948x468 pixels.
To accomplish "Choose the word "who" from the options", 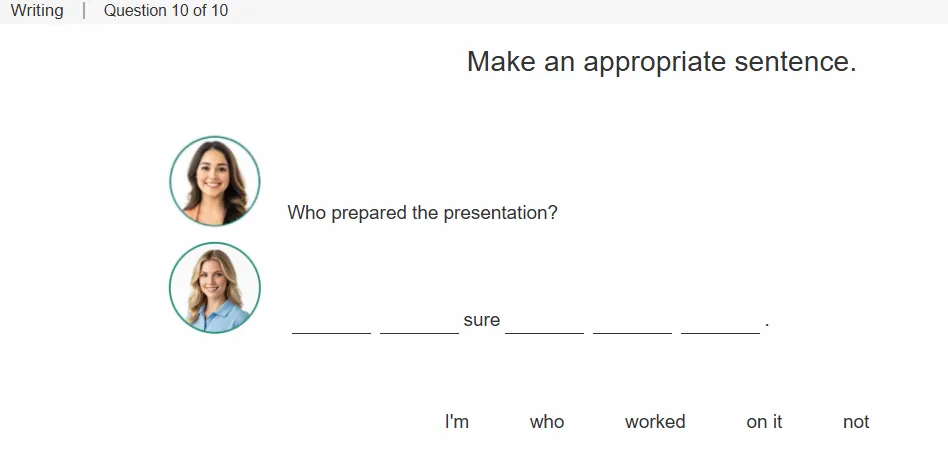I will point(547,421).
